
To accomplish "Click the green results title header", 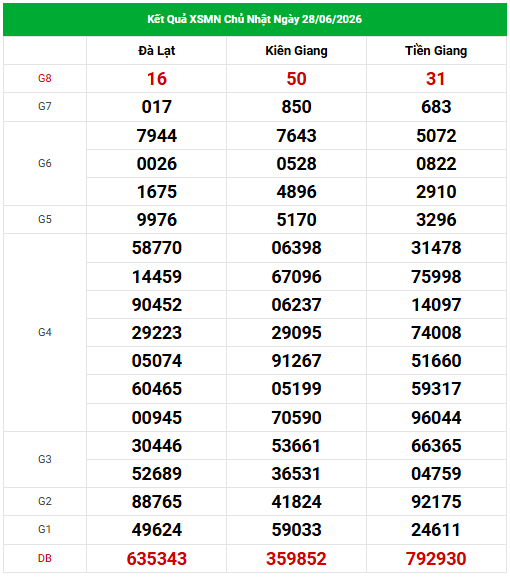I will point(255,19).
